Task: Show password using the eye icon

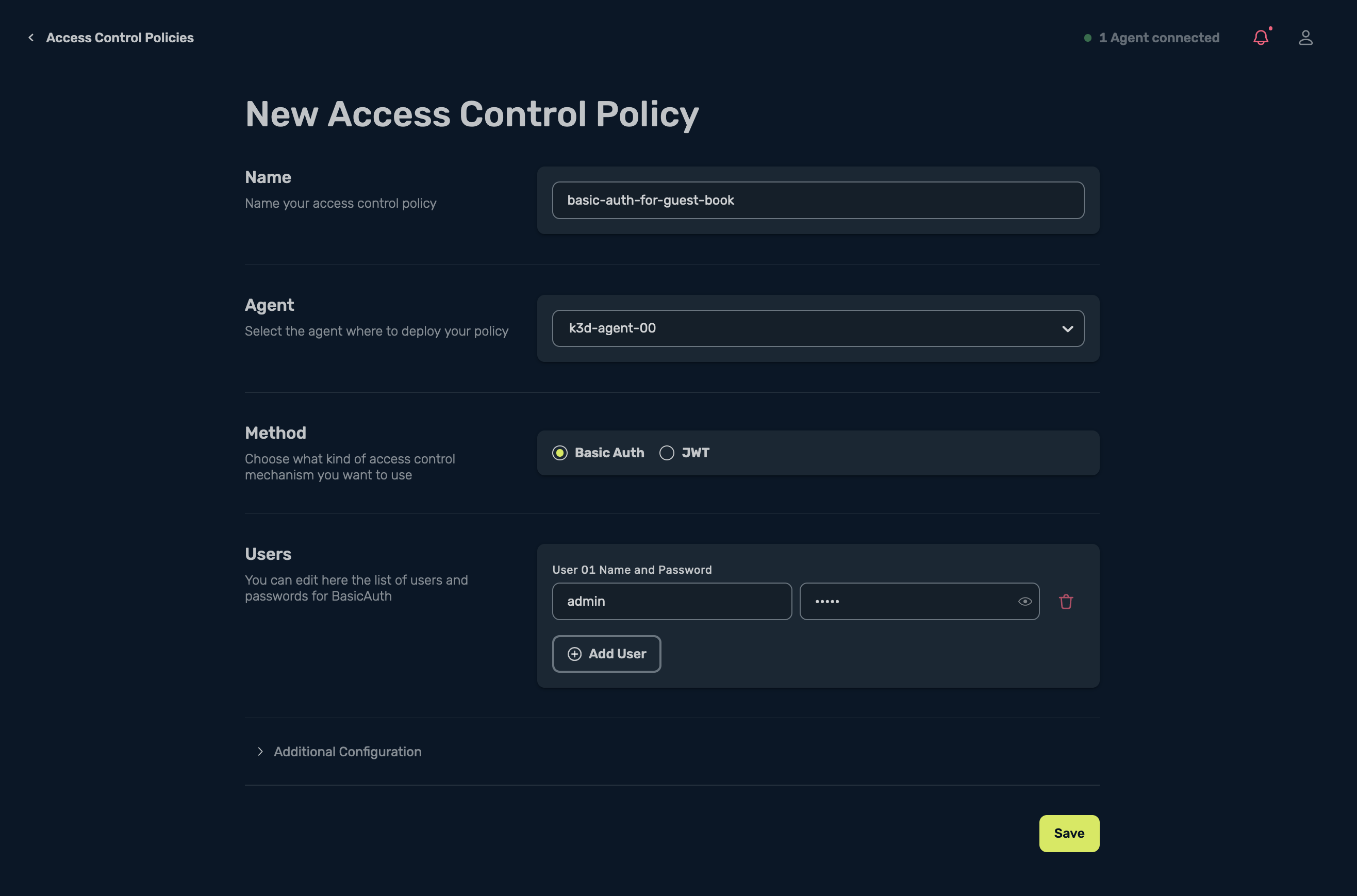Action: click(1024, 601)
